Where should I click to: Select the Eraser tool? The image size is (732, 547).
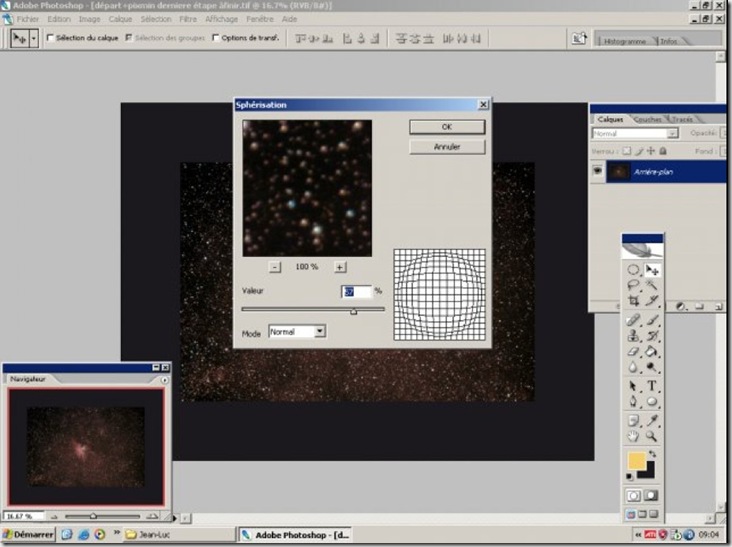pos(633,351)
